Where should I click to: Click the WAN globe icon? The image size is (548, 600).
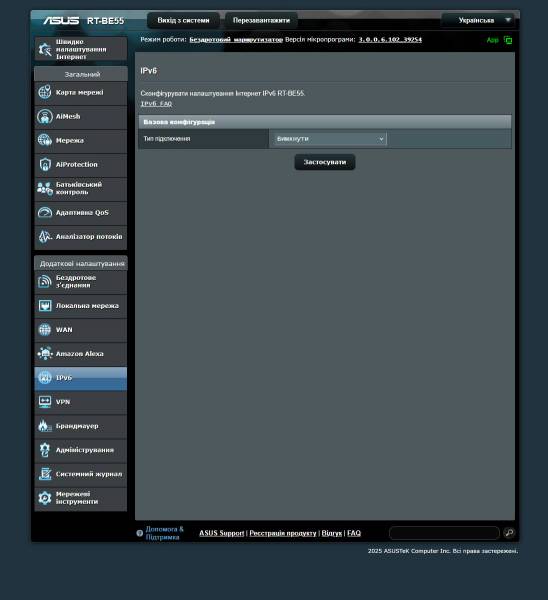[x=45, y=329]
